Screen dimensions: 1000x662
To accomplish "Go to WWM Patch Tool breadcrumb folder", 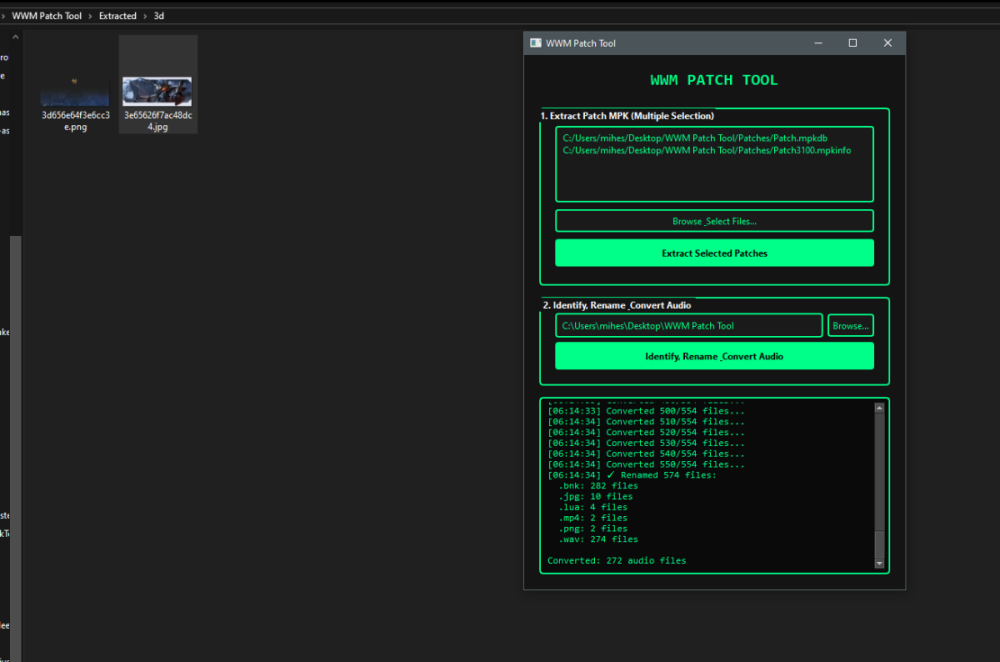I will tap(46, 16).
